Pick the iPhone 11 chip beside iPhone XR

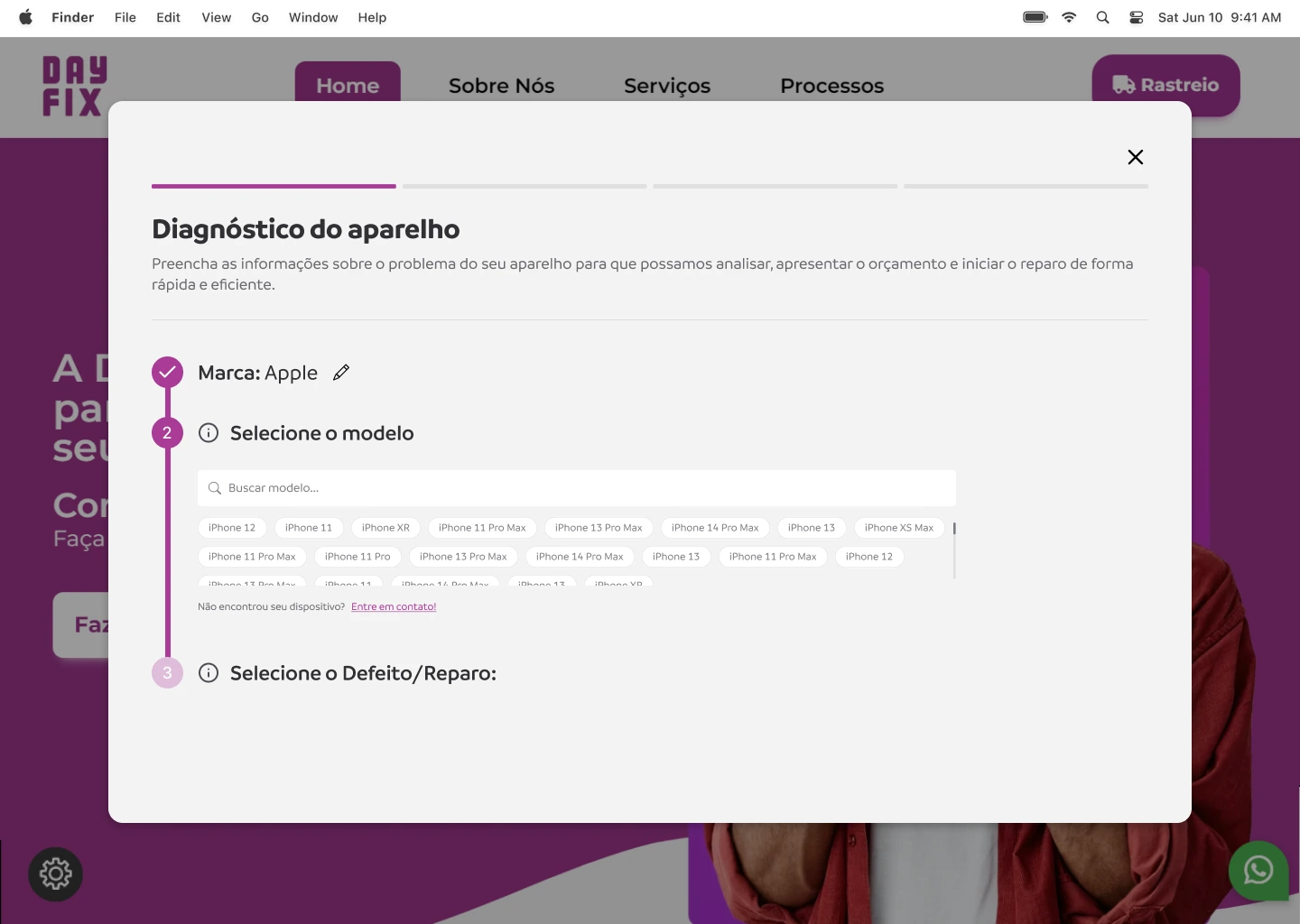click(309, 528)
